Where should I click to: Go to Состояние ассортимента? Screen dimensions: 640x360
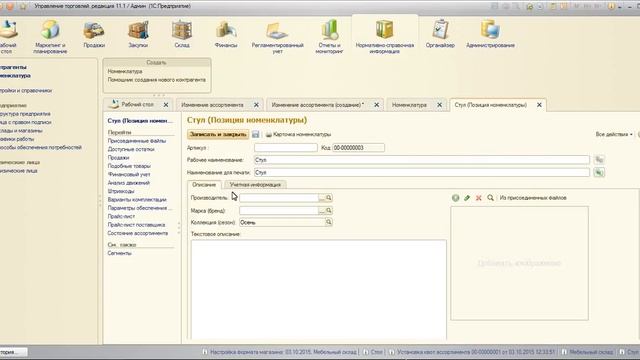138,233
